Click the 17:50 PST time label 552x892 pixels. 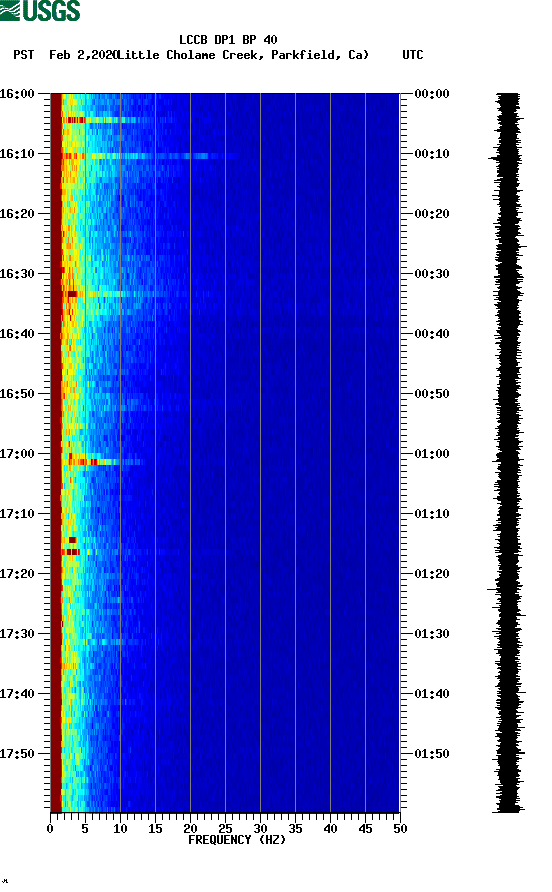pos(17,754)
